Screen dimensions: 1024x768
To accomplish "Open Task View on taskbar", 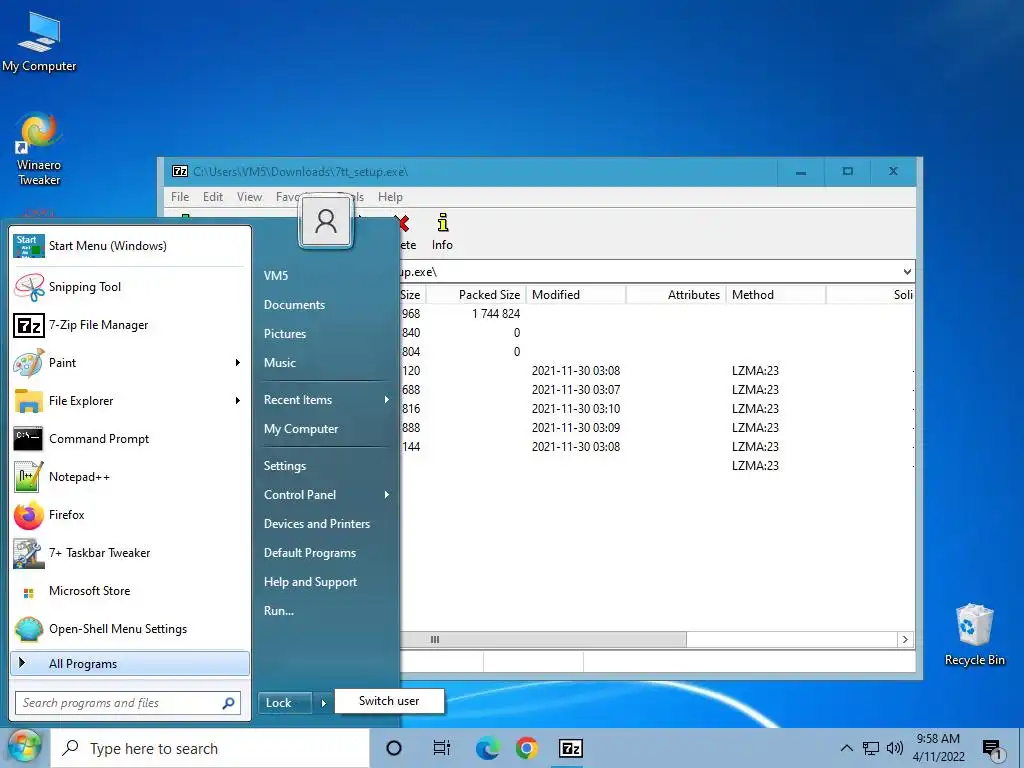I will 442,748.
